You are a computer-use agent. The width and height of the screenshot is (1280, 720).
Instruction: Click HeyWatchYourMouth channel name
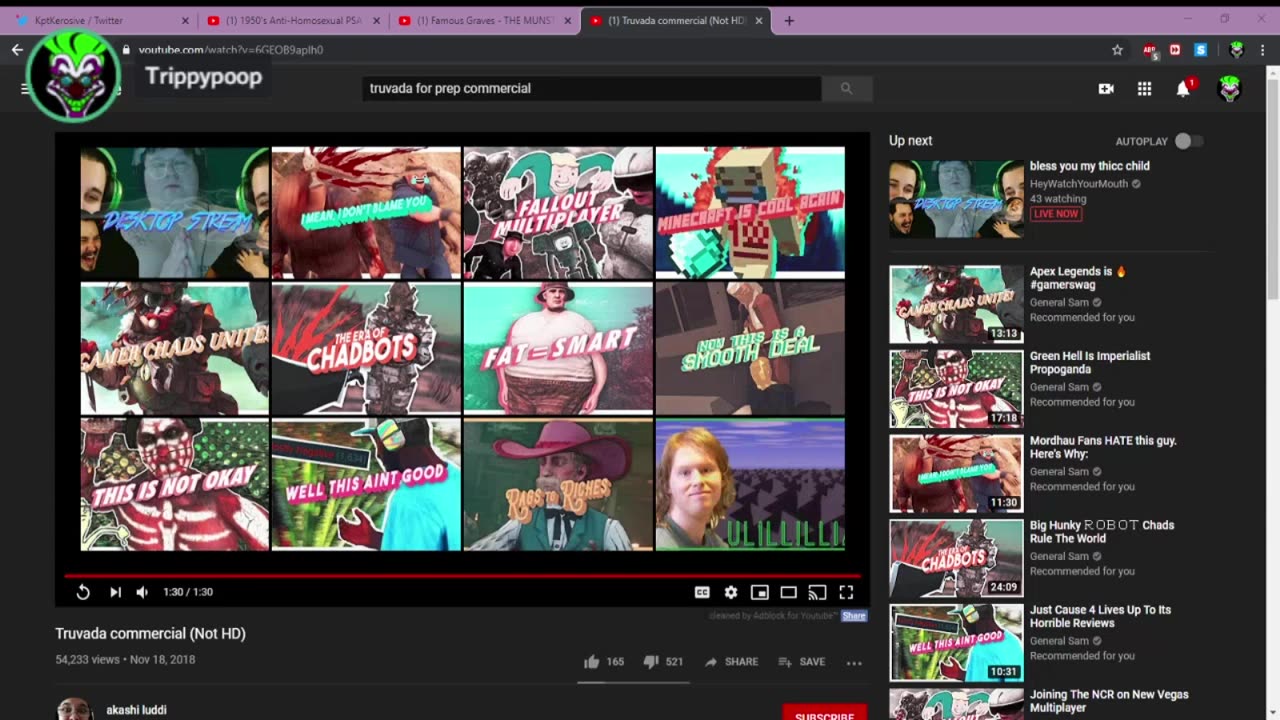pos(1079,184)
